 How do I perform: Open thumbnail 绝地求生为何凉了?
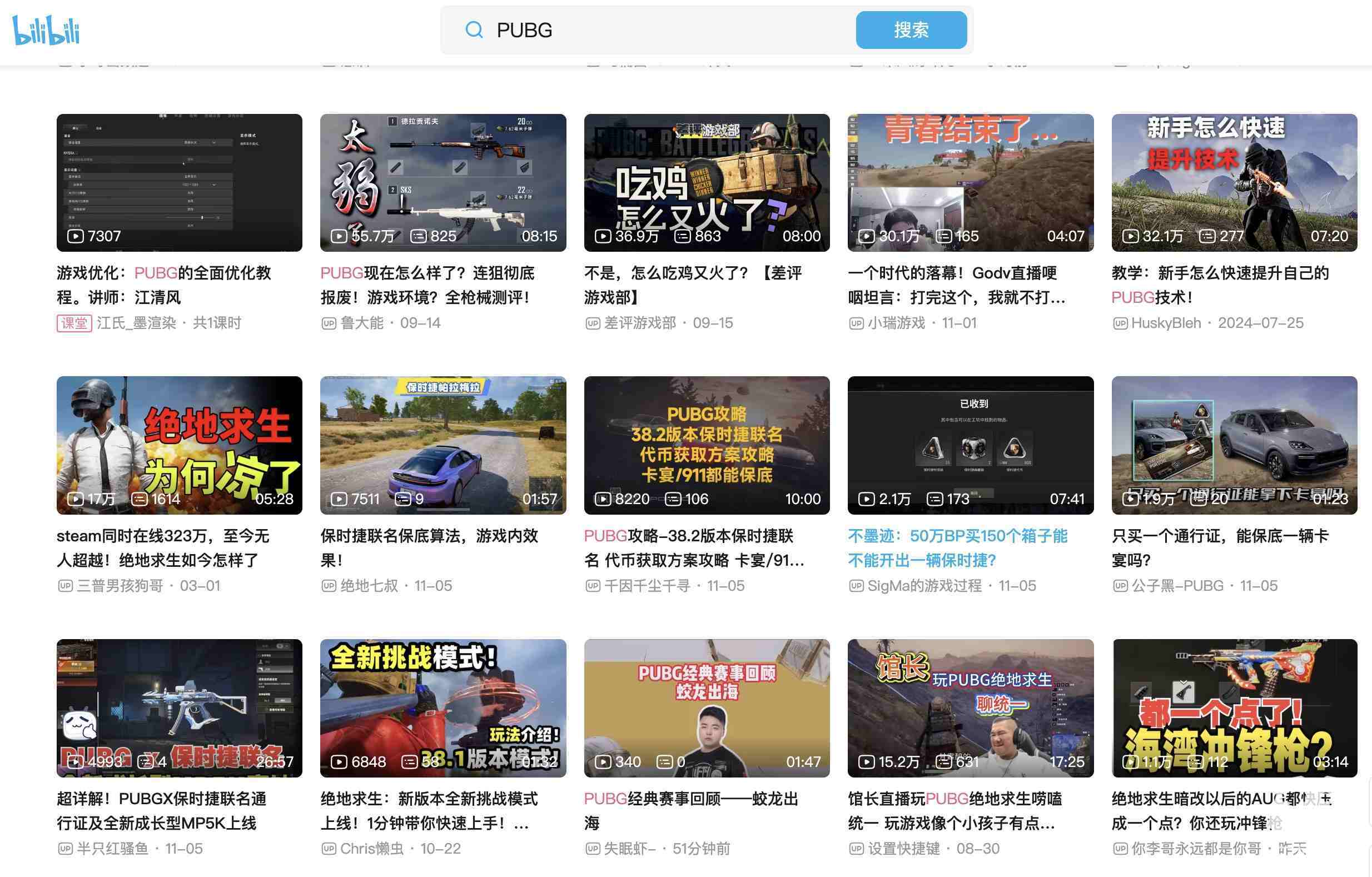[179, 445]
